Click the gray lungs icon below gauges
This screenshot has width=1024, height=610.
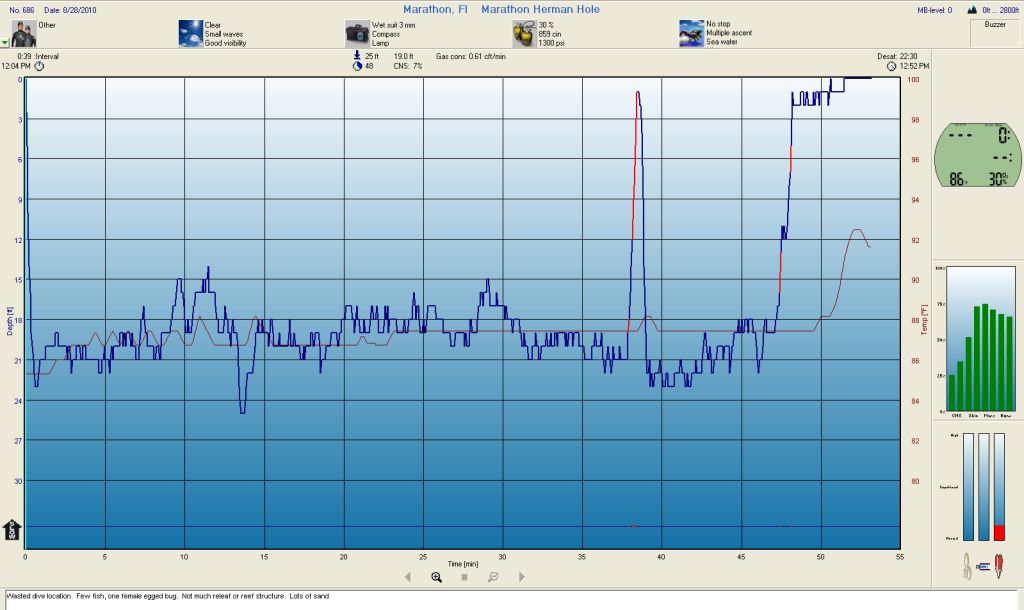click(967, 566)
